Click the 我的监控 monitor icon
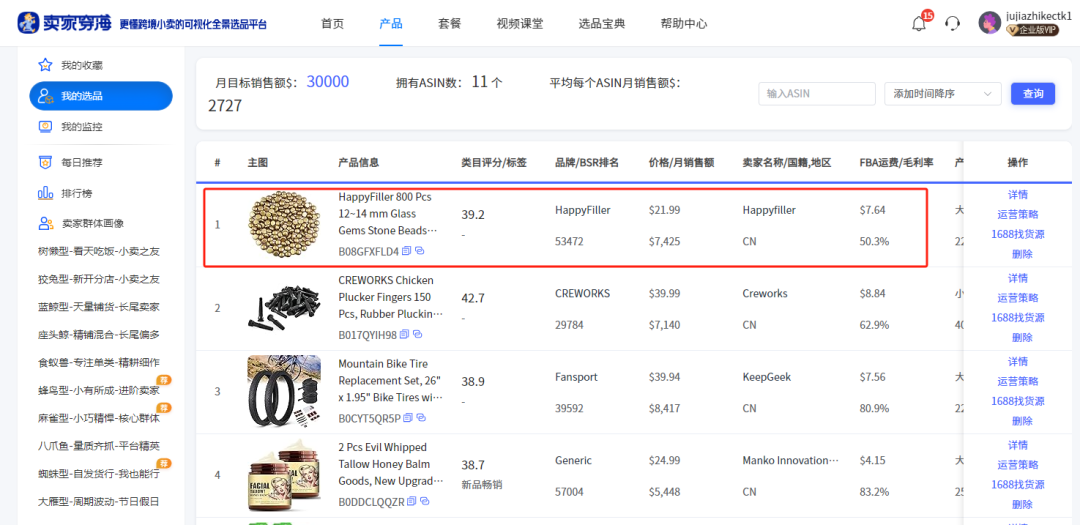 [45, 127]
